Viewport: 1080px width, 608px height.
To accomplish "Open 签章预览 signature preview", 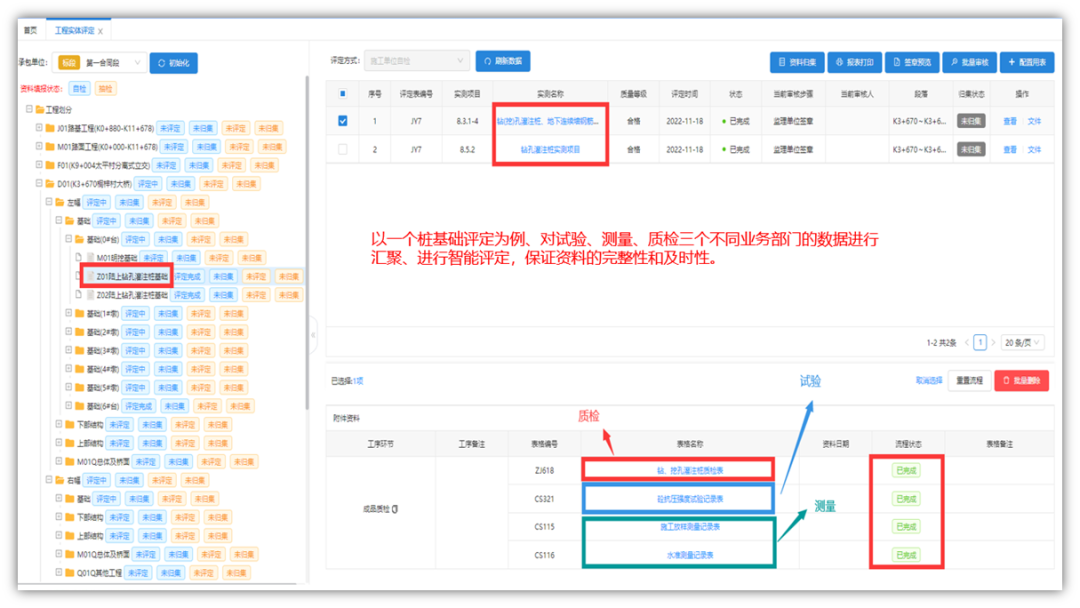I will (x=911, y=62).
